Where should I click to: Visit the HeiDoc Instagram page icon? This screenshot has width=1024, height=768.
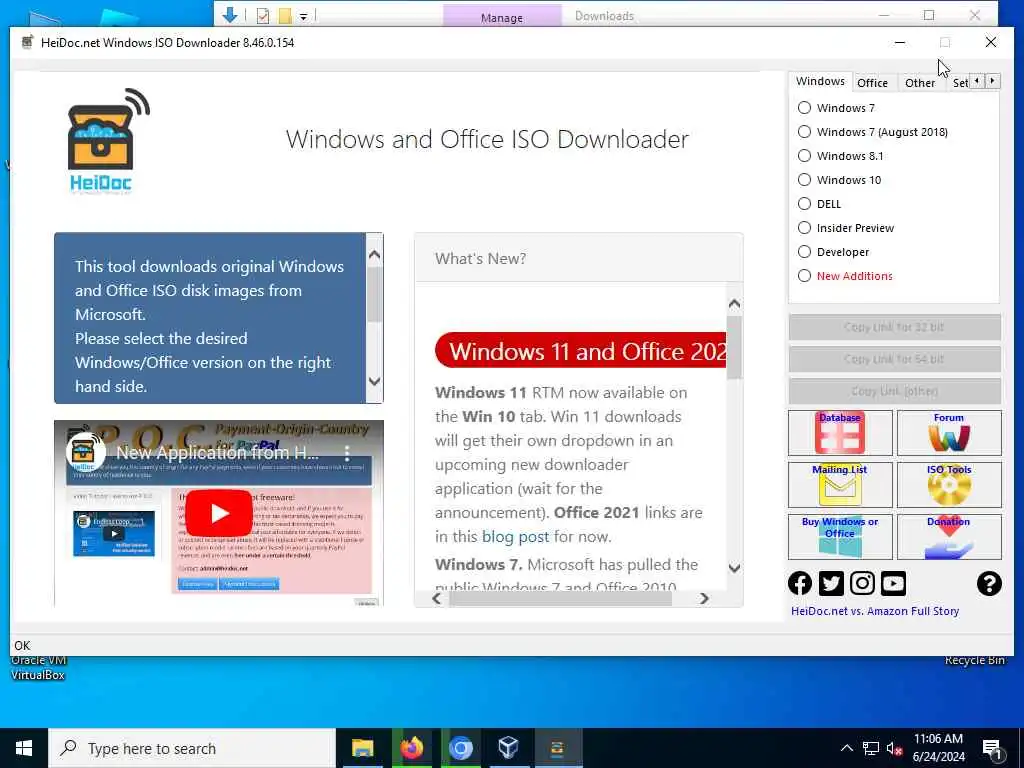click(862, 583)
